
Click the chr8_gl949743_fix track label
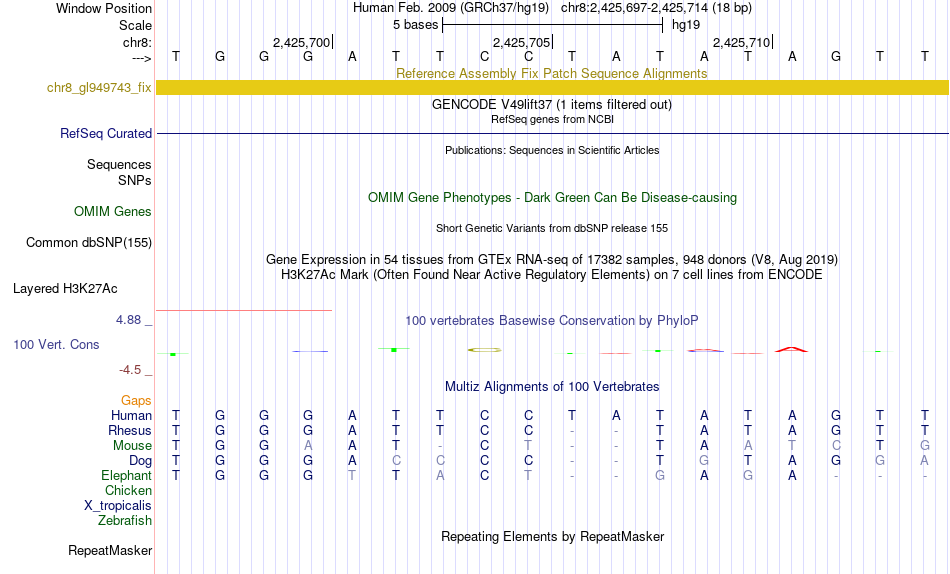[x=99, y=87]
